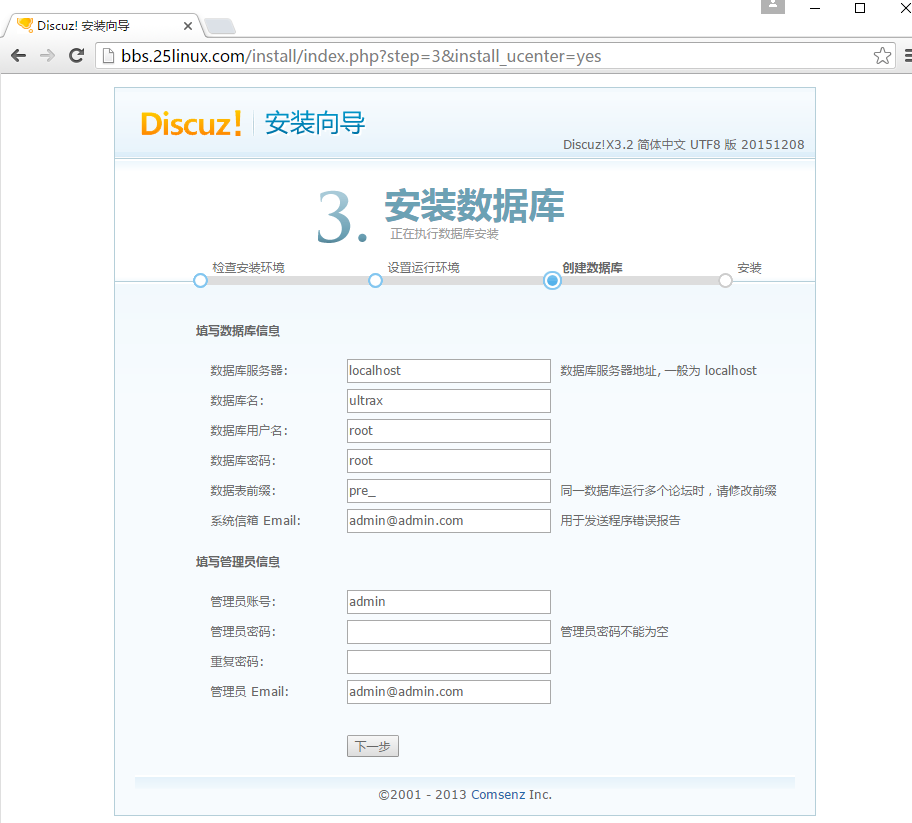Screen dimensions: 912x823
Task: Click the hint 数据库服务器地址, 一般为 localhost
Action: click(x=658, y=371)
